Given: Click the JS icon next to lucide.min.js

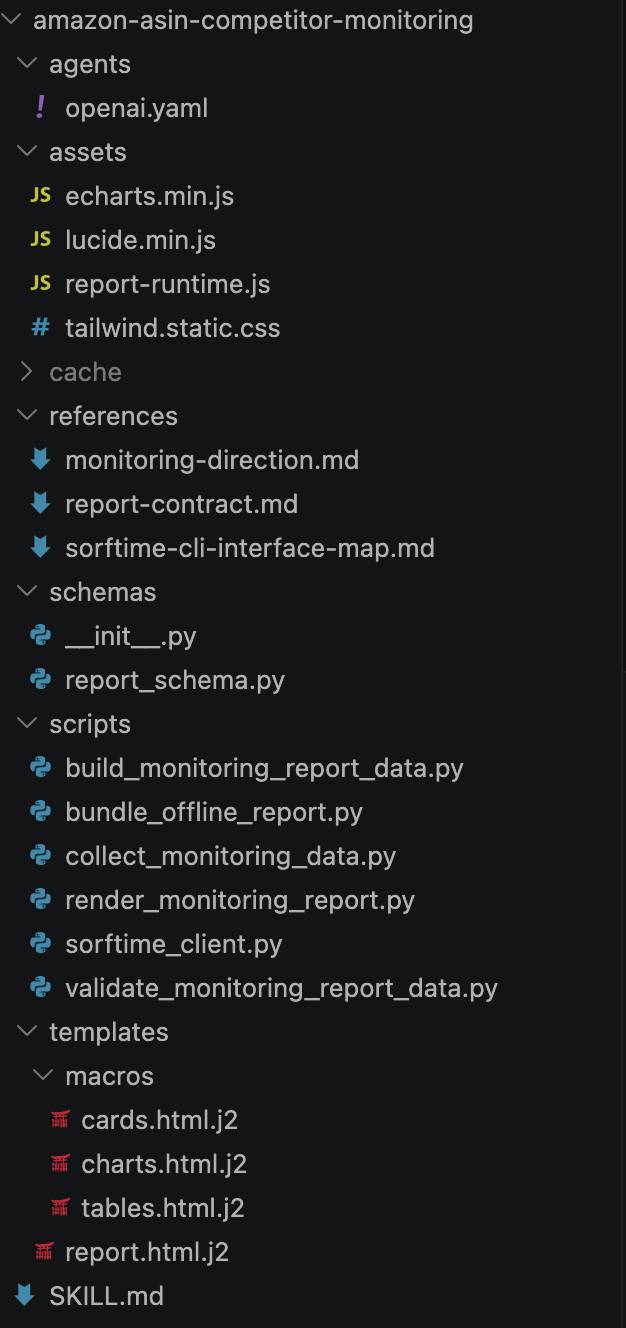Looking at the screenshot, I should pos(40,240).
